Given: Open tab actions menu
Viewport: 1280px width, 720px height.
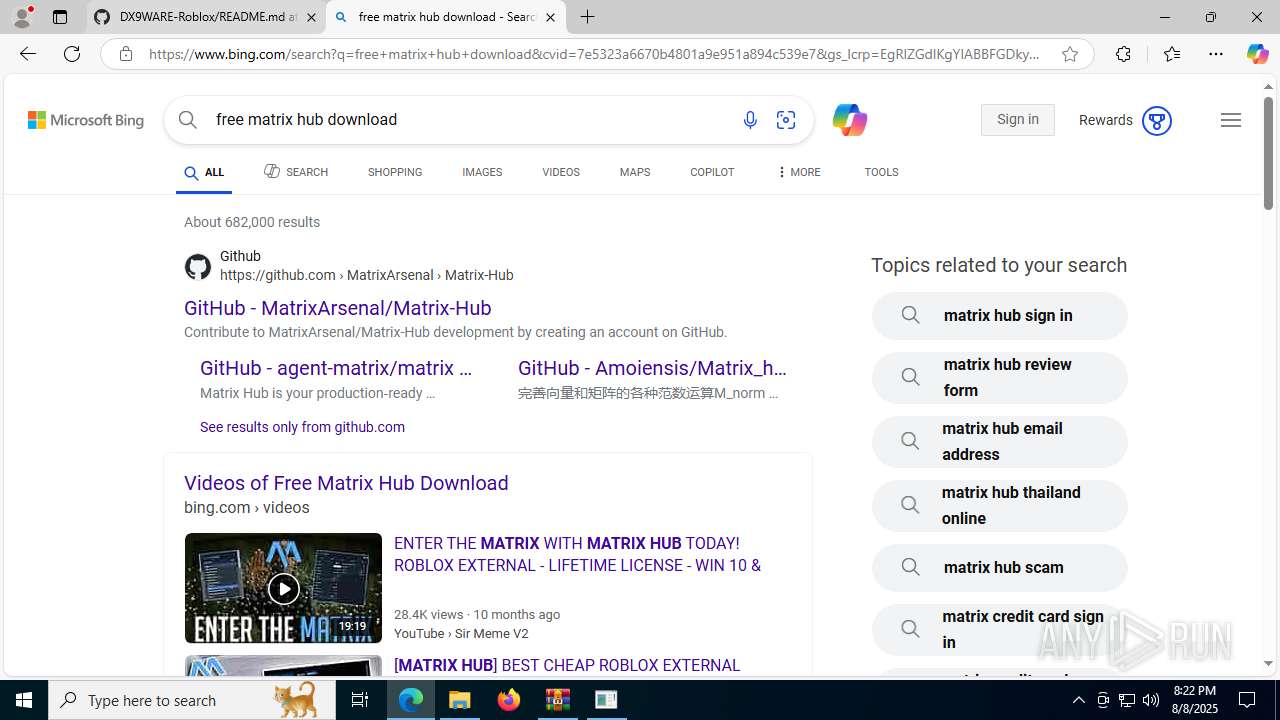Looking at the screenshot, I should 59,17.
